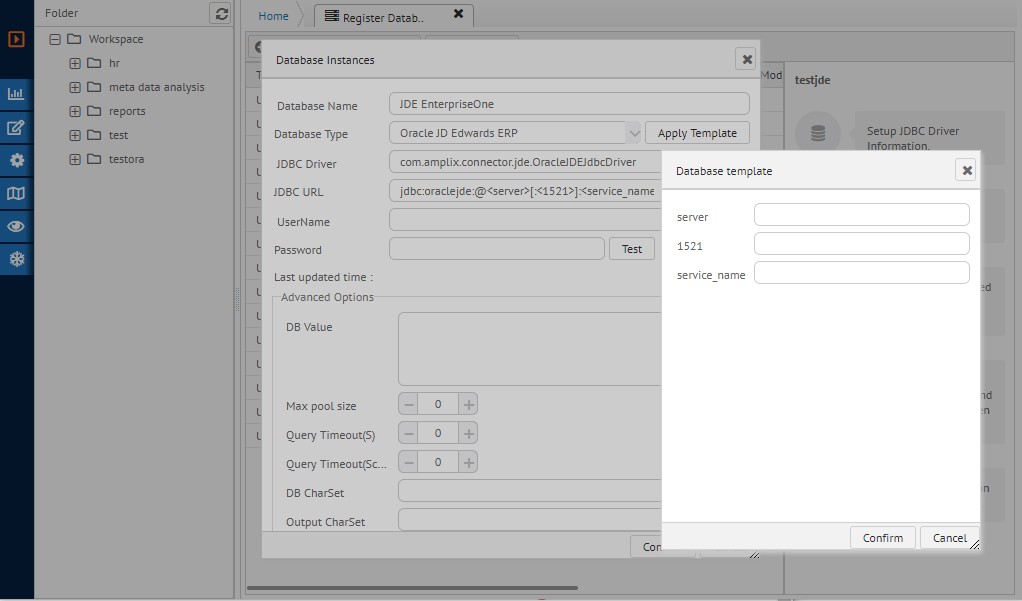1022x601 pixels.
Task: Select the reports folder in tree
Action: [127, 111]
